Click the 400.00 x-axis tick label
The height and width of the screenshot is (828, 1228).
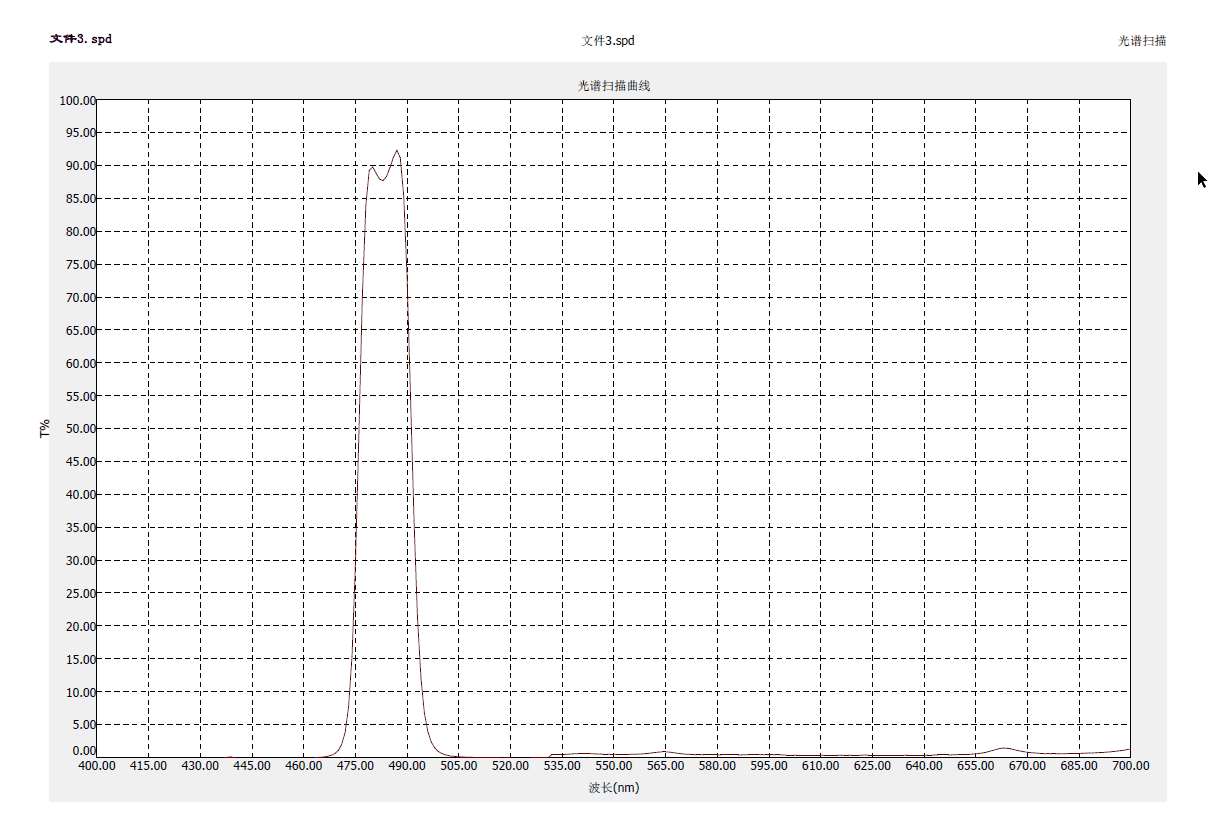(97, 766)
